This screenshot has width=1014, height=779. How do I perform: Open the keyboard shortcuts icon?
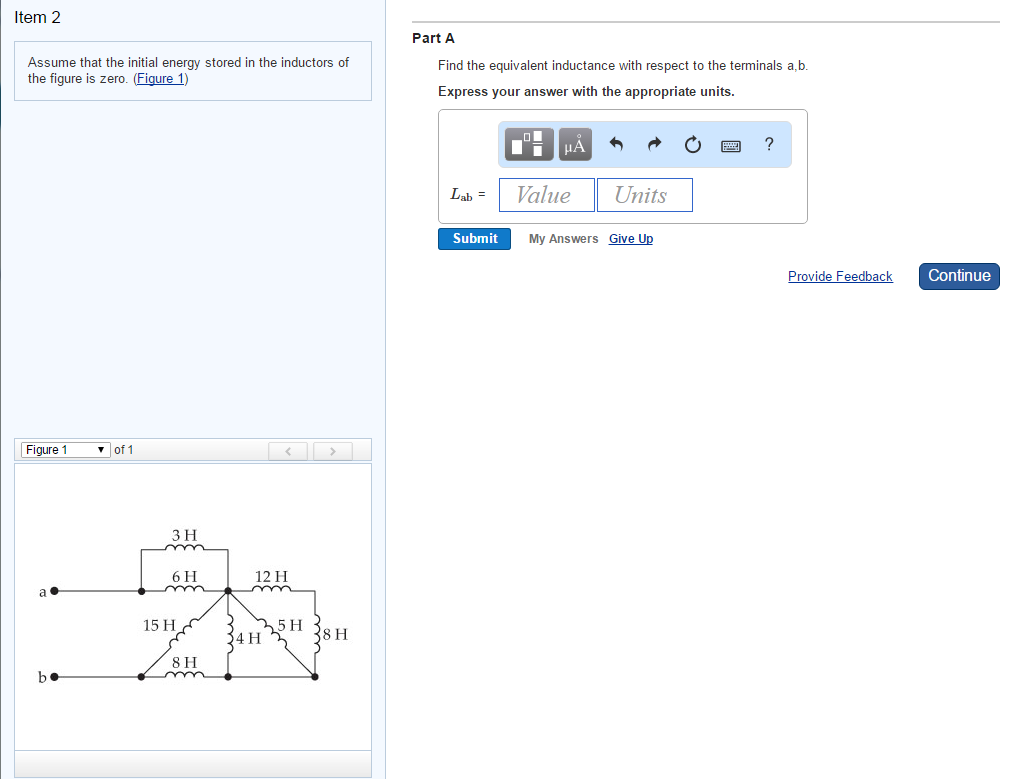click(x=730, y=145)
